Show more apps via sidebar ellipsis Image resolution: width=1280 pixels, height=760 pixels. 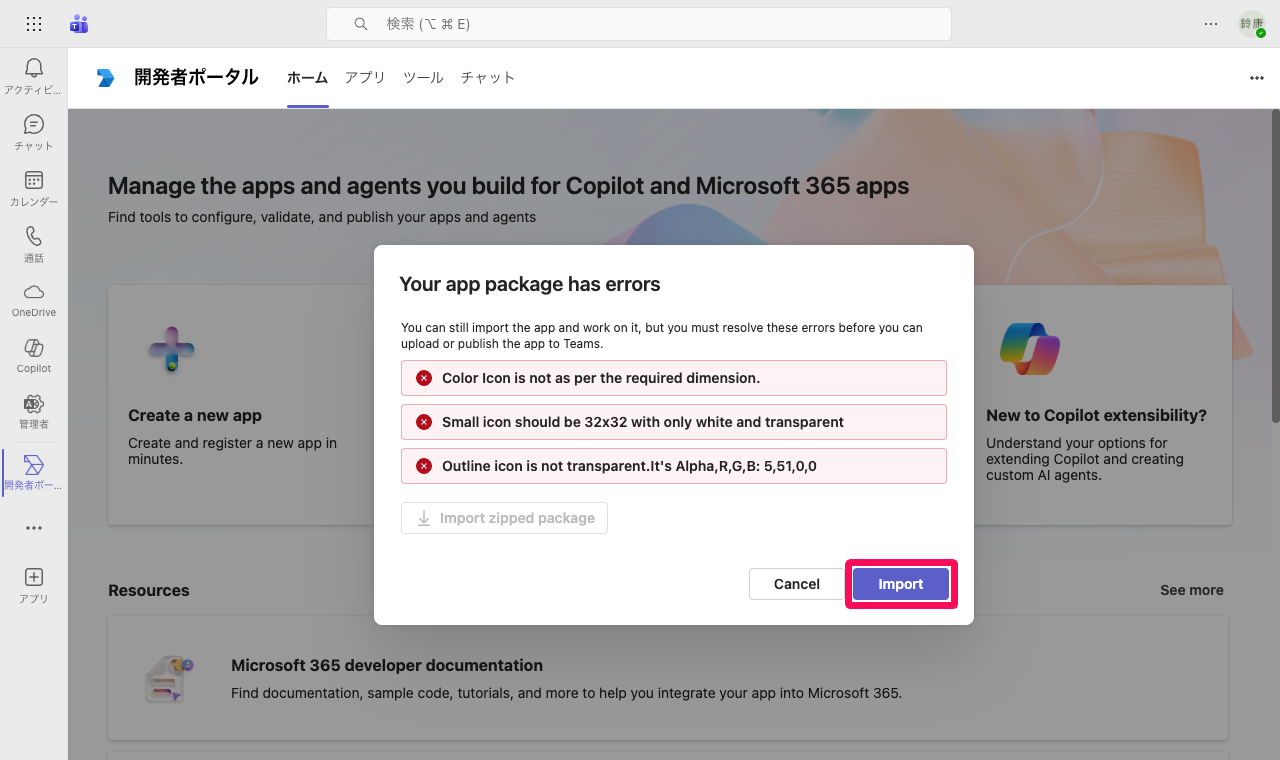point(34,528)
